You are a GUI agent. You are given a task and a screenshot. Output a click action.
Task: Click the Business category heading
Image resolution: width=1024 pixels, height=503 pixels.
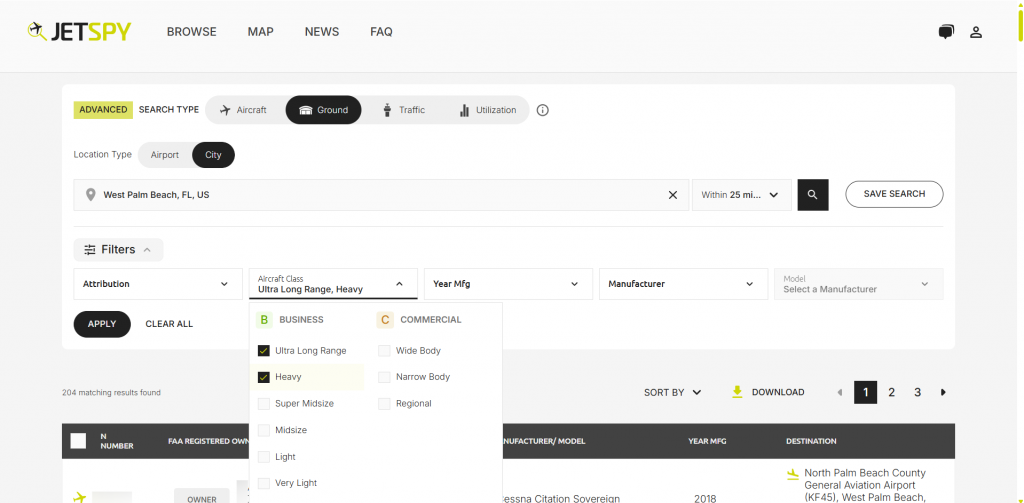(x=301, y=319)
